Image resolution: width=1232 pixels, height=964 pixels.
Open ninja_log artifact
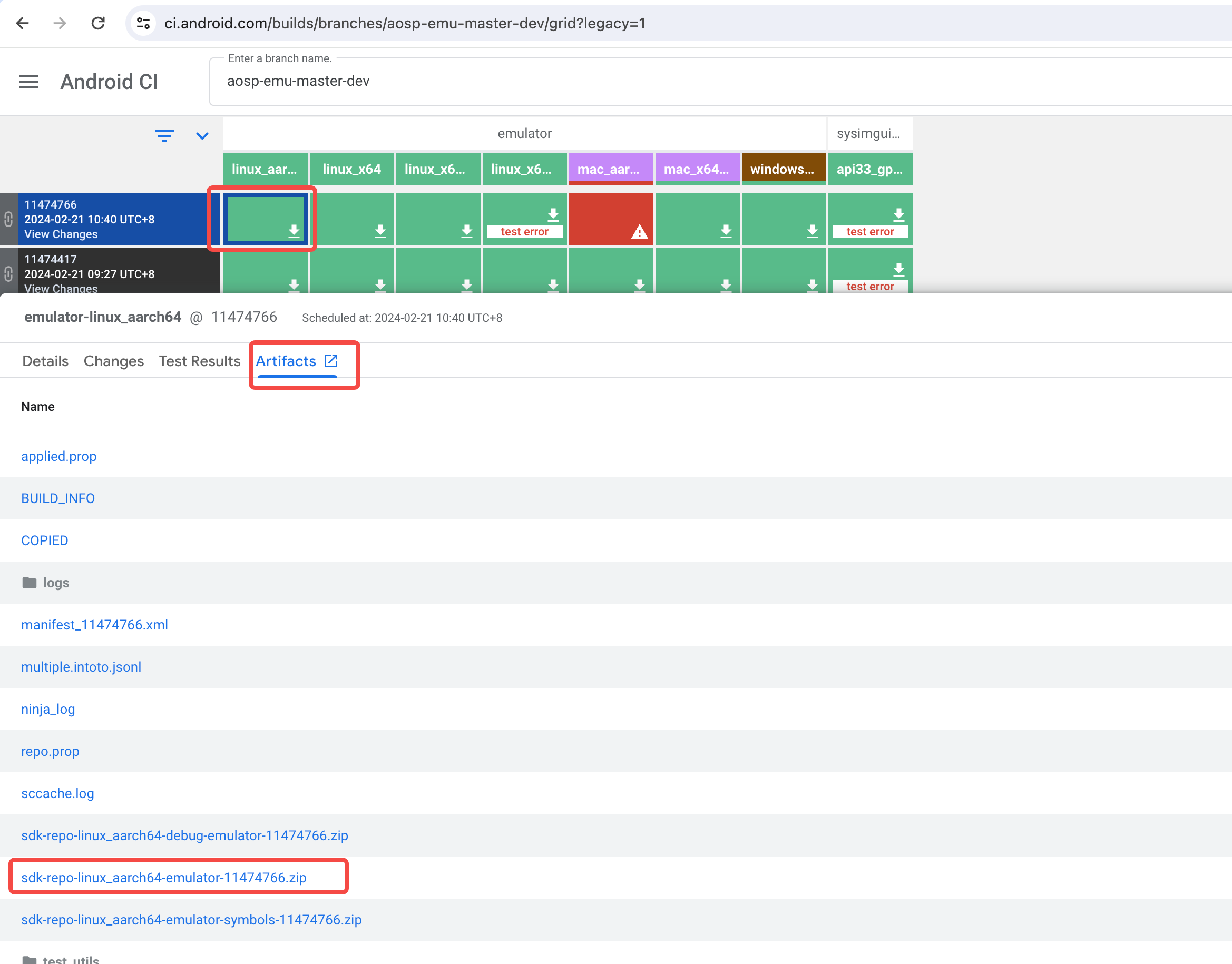click(48, 709)
